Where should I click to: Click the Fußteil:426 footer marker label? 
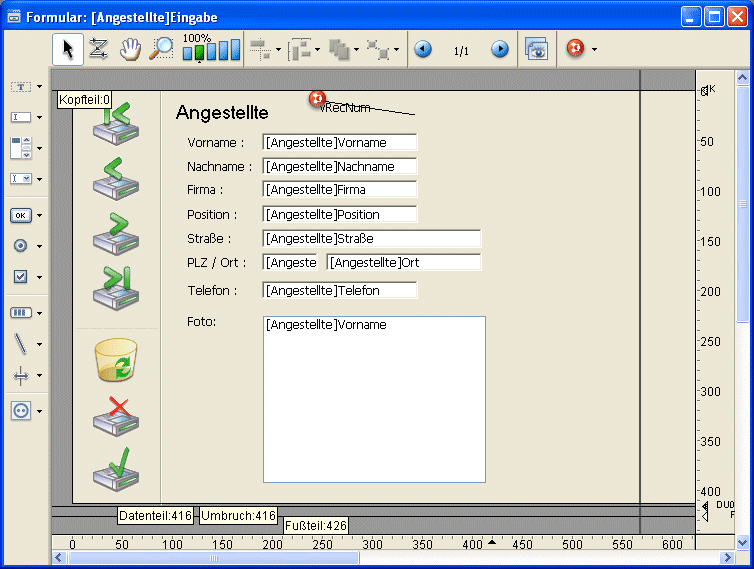click(x=316, y=525)
